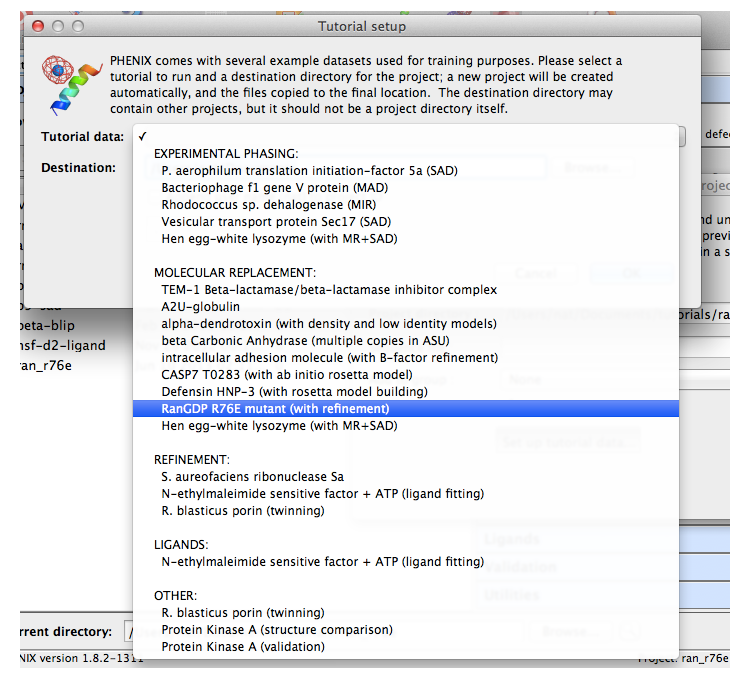The height and width of the screenshot is (680, 750).
Task: Choose S. aureofaciens ribonuclease Sa
Action: click(x=252, y=477)
